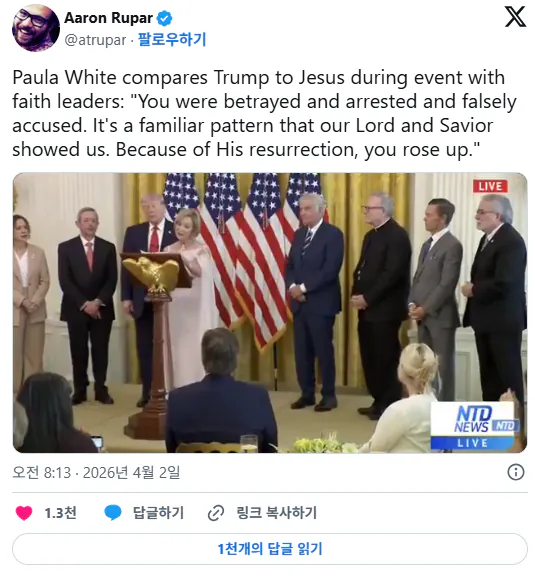Screen dimensions: 535x577
Task: Click the 답글하기 reply label
Action: point(158,513)
